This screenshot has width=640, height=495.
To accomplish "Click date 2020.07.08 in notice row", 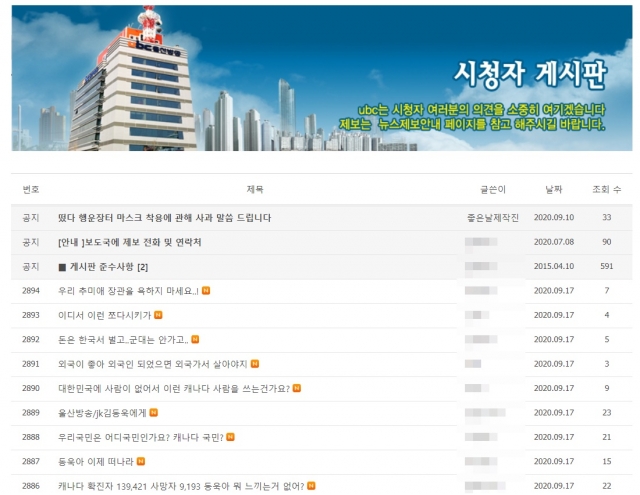I will click(x=554, y=242).
